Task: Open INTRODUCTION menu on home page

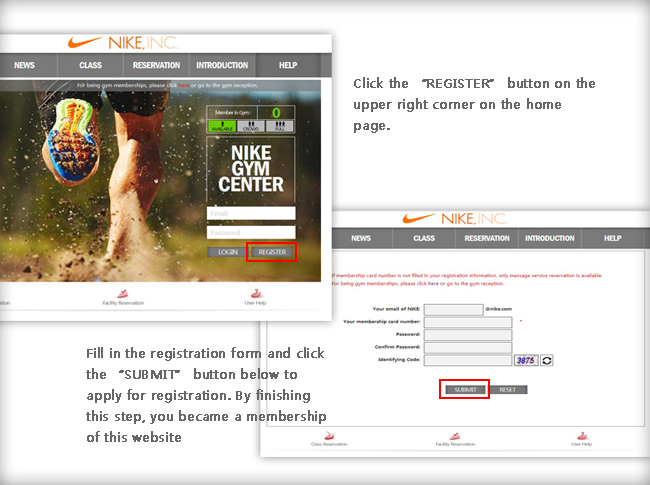Action: tap(222, 65)
